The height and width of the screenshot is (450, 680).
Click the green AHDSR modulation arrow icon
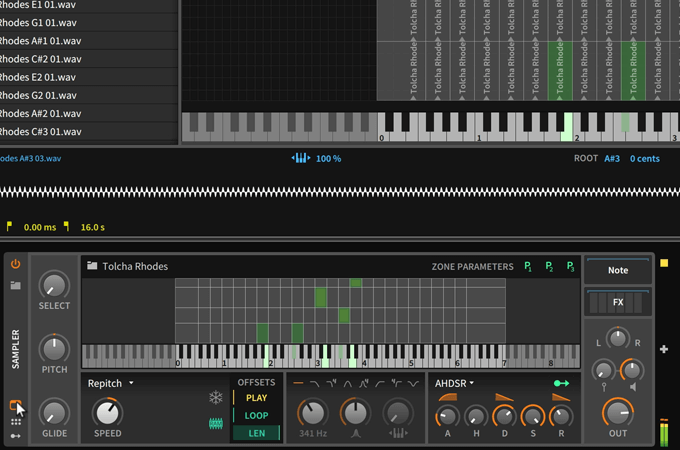click(562, 383)
